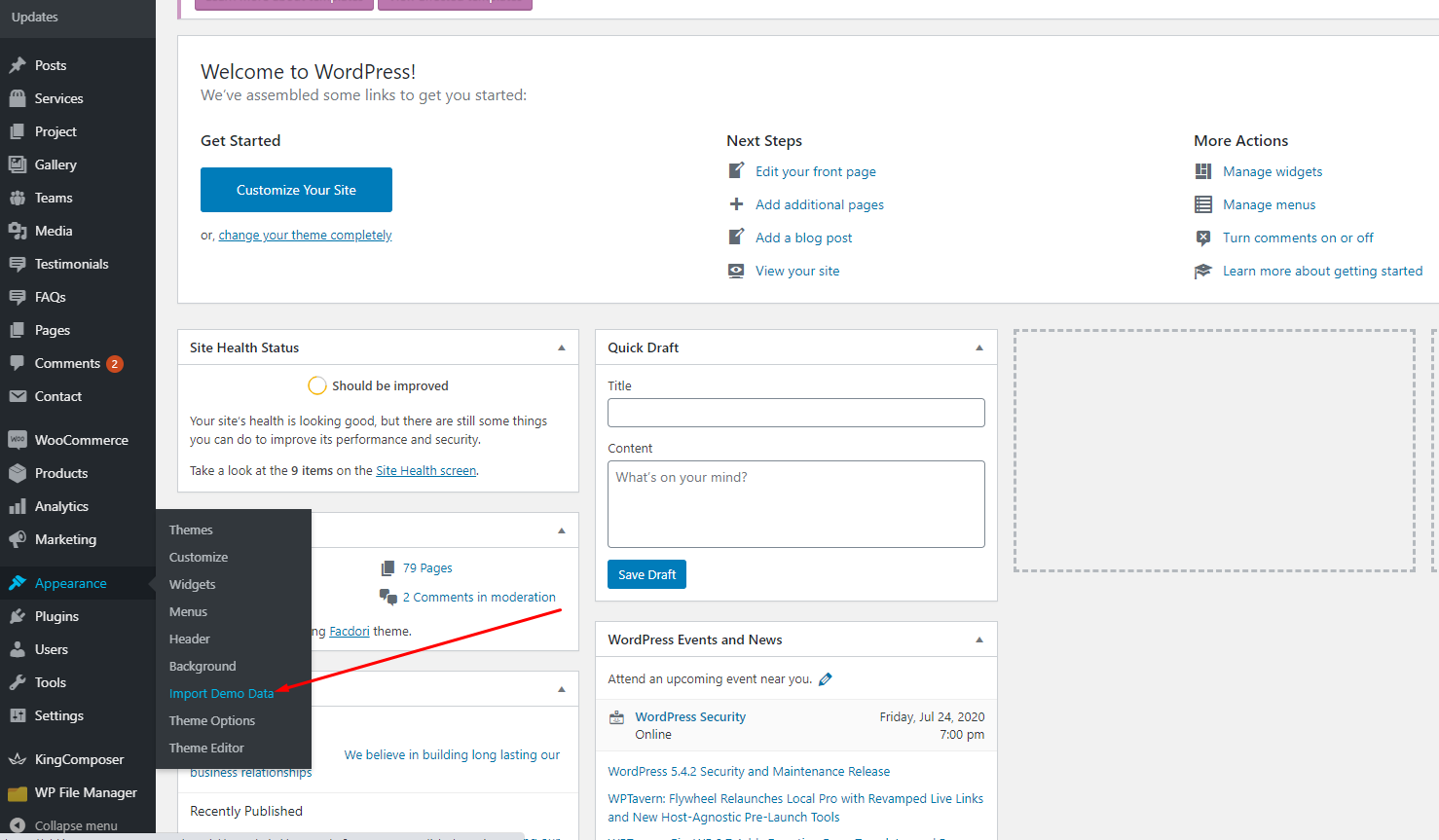Collapse the Site Health Status panel
This screenshot has height=840, width=1439.
click(x=561, y=347)
